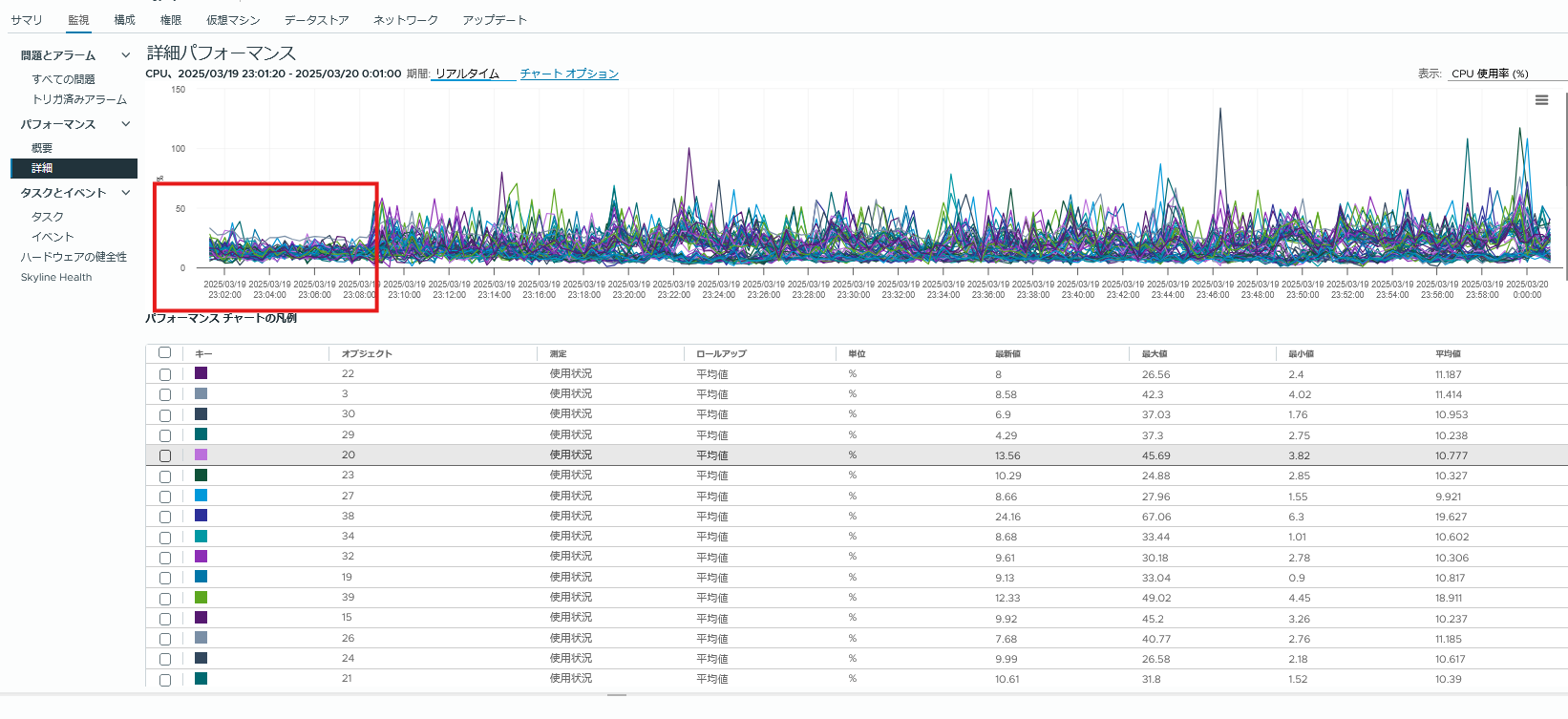This screenshot has height=719, width=1568.
Task: Click the average value 19.627 cell
Action: click(1451, 517)
